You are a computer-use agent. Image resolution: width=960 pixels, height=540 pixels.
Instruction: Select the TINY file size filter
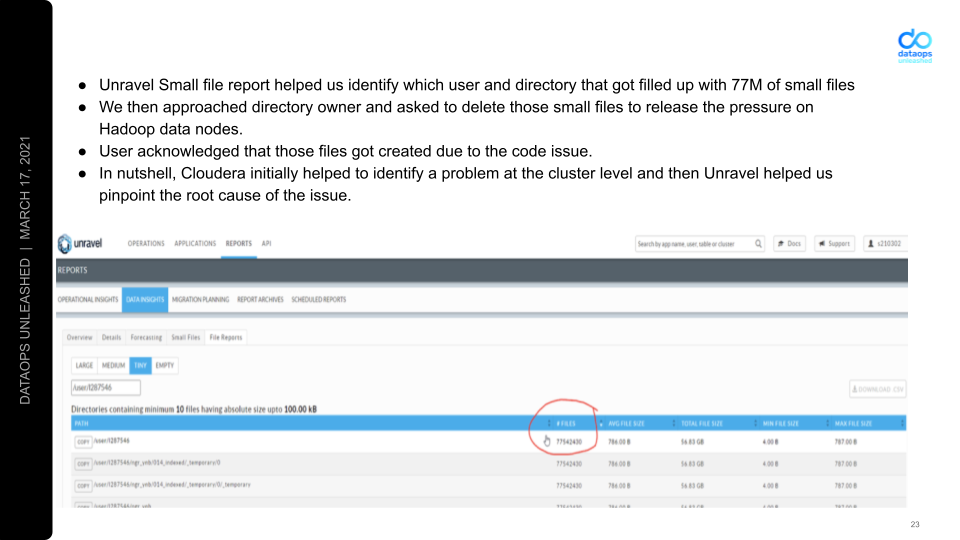coord(140,366)
